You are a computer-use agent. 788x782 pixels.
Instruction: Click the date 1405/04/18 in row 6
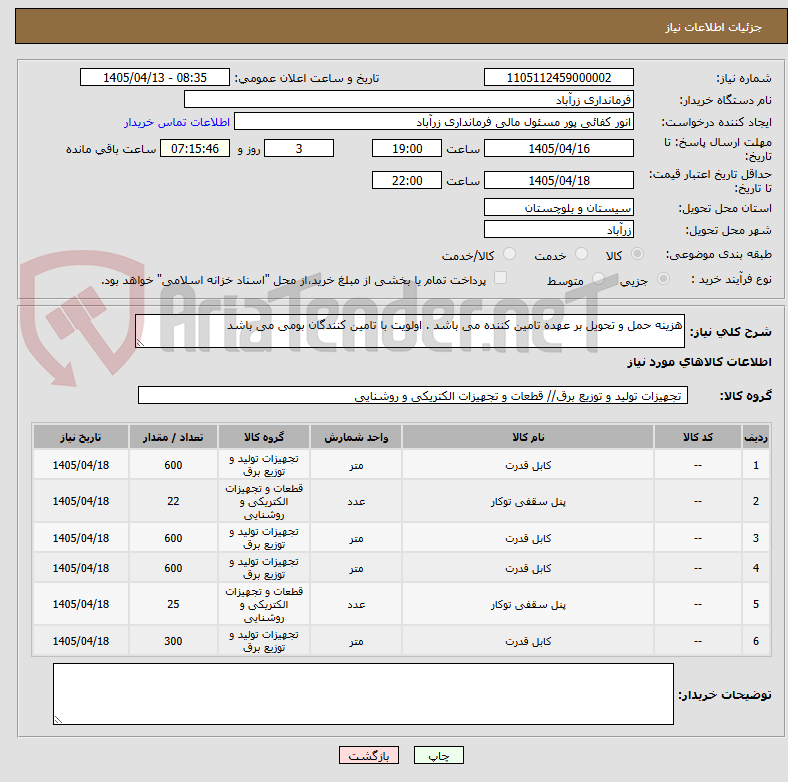[81, 641]
